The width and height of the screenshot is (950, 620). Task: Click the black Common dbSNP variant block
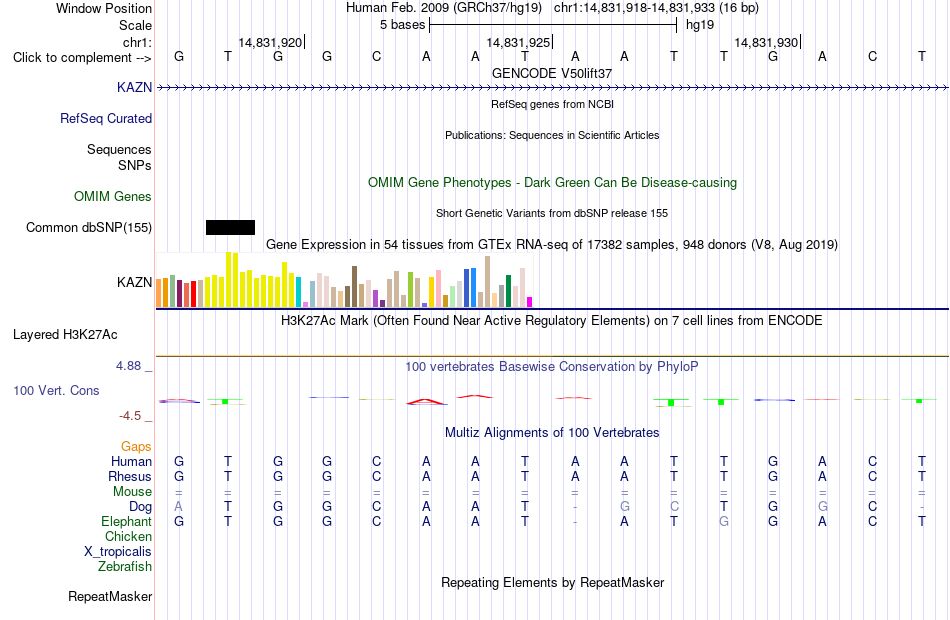point(230,227)
